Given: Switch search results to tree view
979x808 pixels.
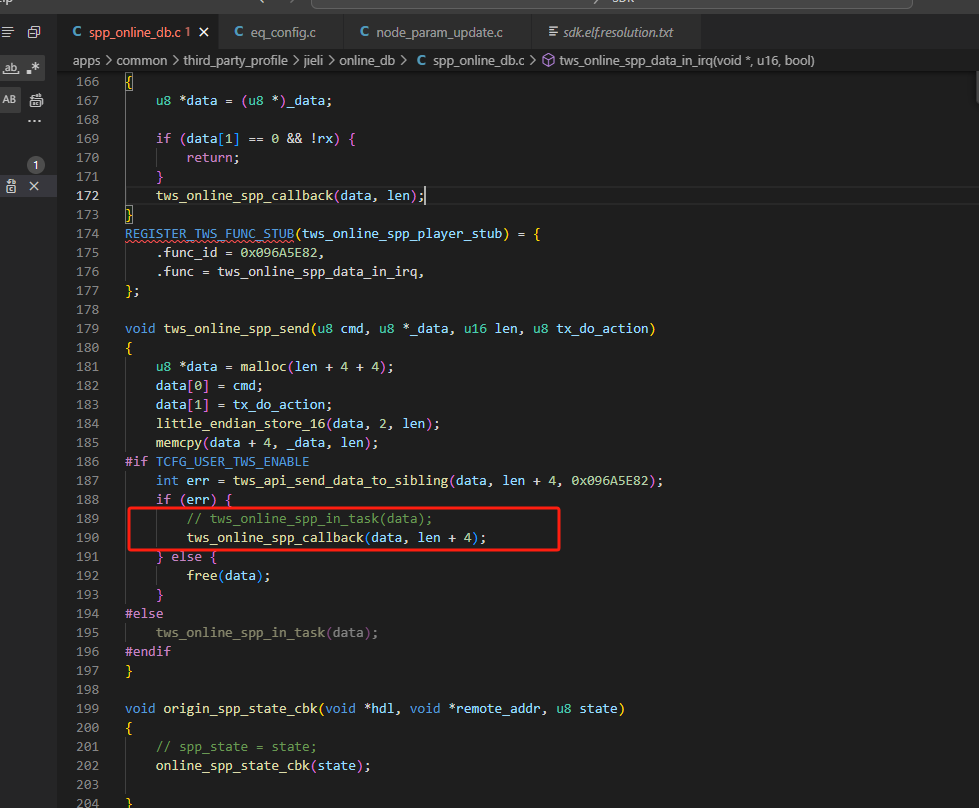Looking at the screenshot, I should click(x=8, y=32).
